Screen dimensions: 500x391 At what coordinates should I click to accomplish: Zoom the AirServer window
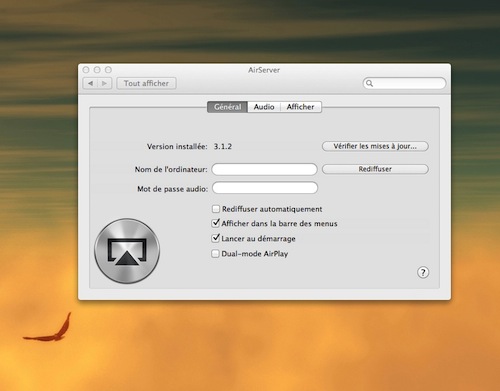[x=108, y=70]
